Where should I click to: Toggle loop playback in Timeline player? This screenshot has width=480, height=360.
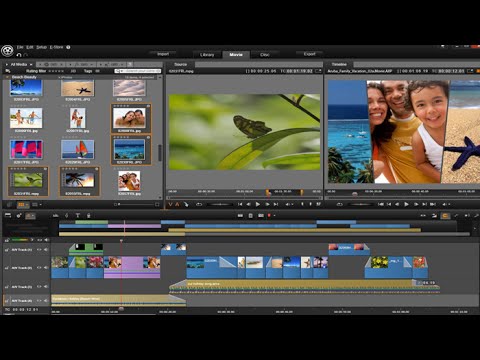pos(340,204)
